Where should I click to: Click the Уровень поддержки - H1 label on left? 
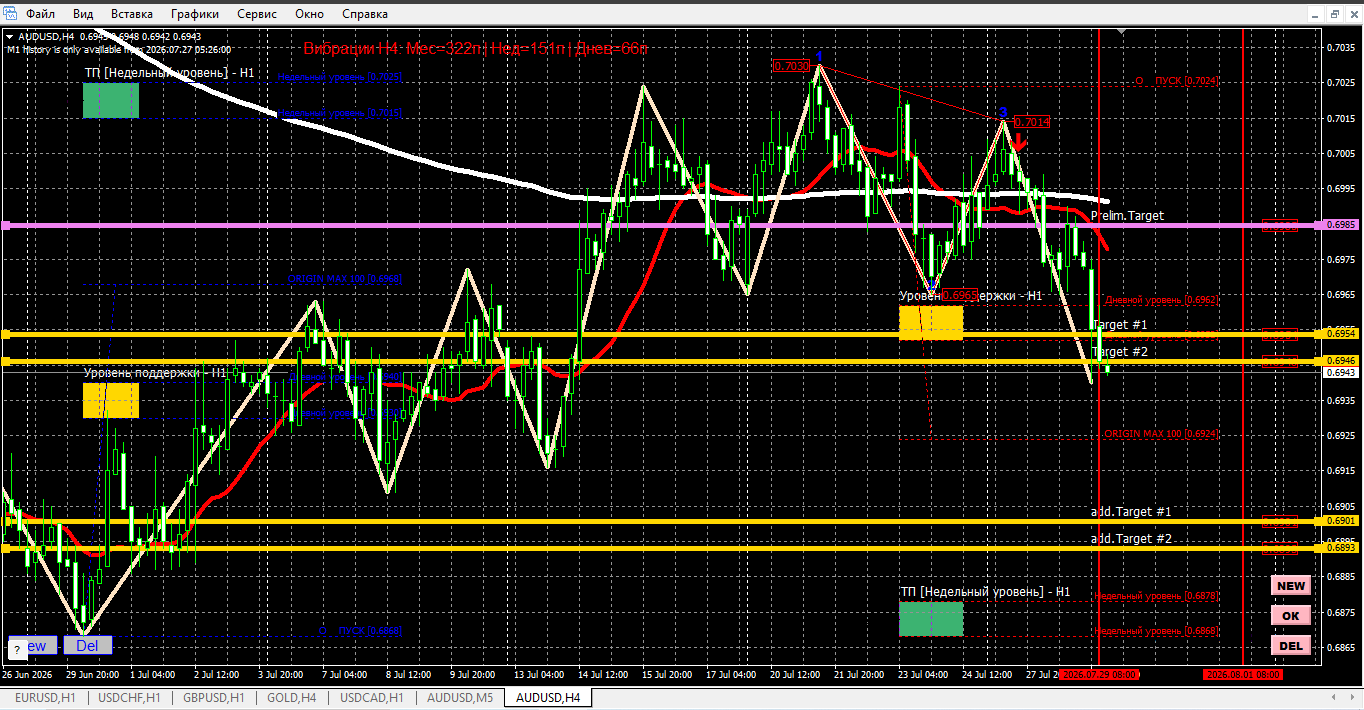coord(155,373)
